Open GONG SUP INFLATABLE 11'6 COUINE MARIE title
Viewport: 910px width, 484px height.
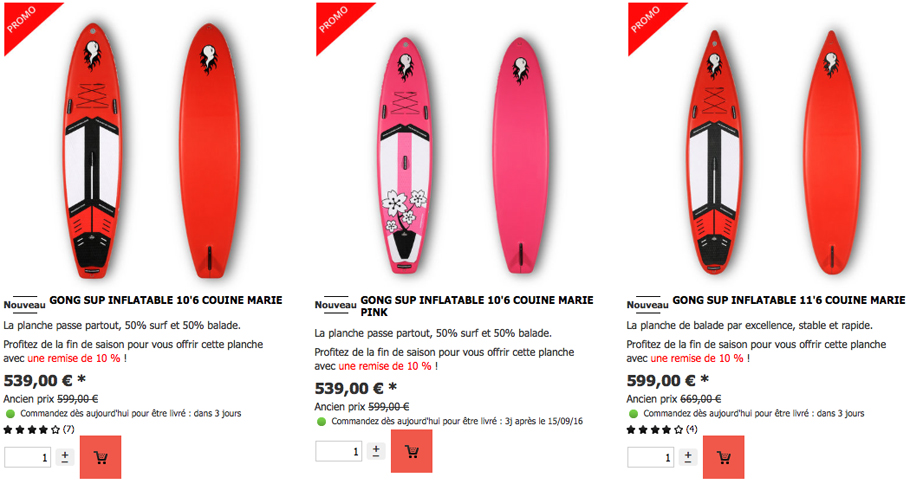pyautogui.click(x=789, y=300)
